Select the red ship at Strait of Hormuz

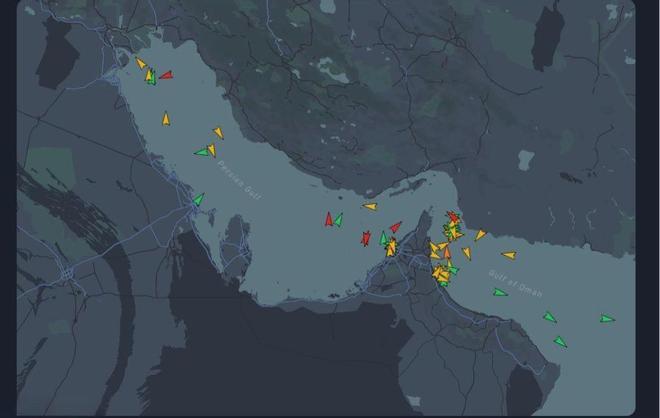[x=453, y=216]
